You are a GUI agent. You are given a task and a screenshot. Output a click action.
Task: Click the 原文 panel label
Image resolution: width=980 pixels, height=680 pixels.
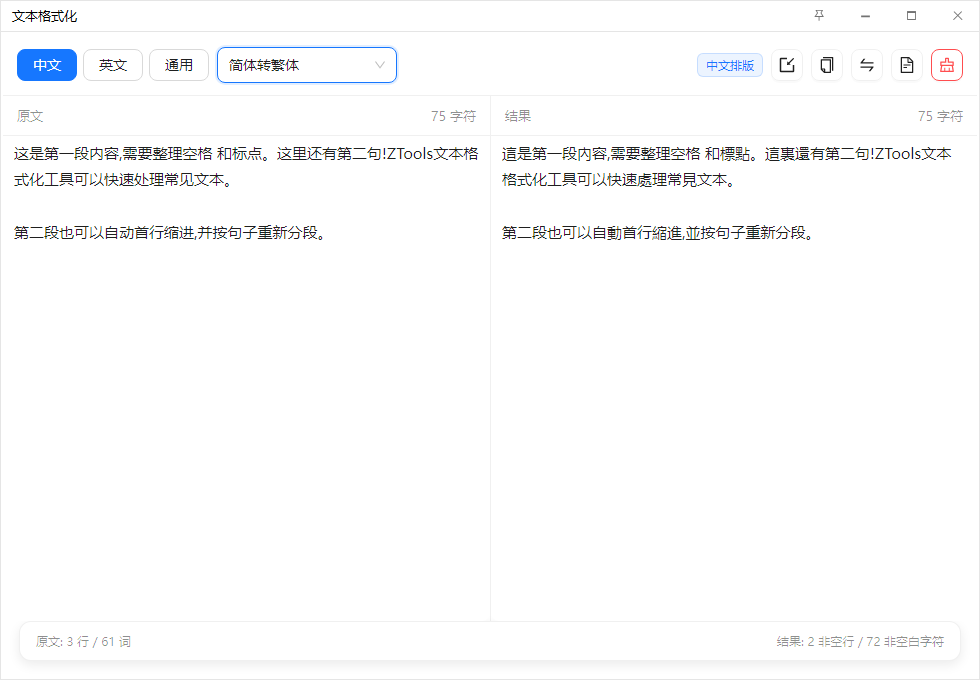click(x=30, y=116)
